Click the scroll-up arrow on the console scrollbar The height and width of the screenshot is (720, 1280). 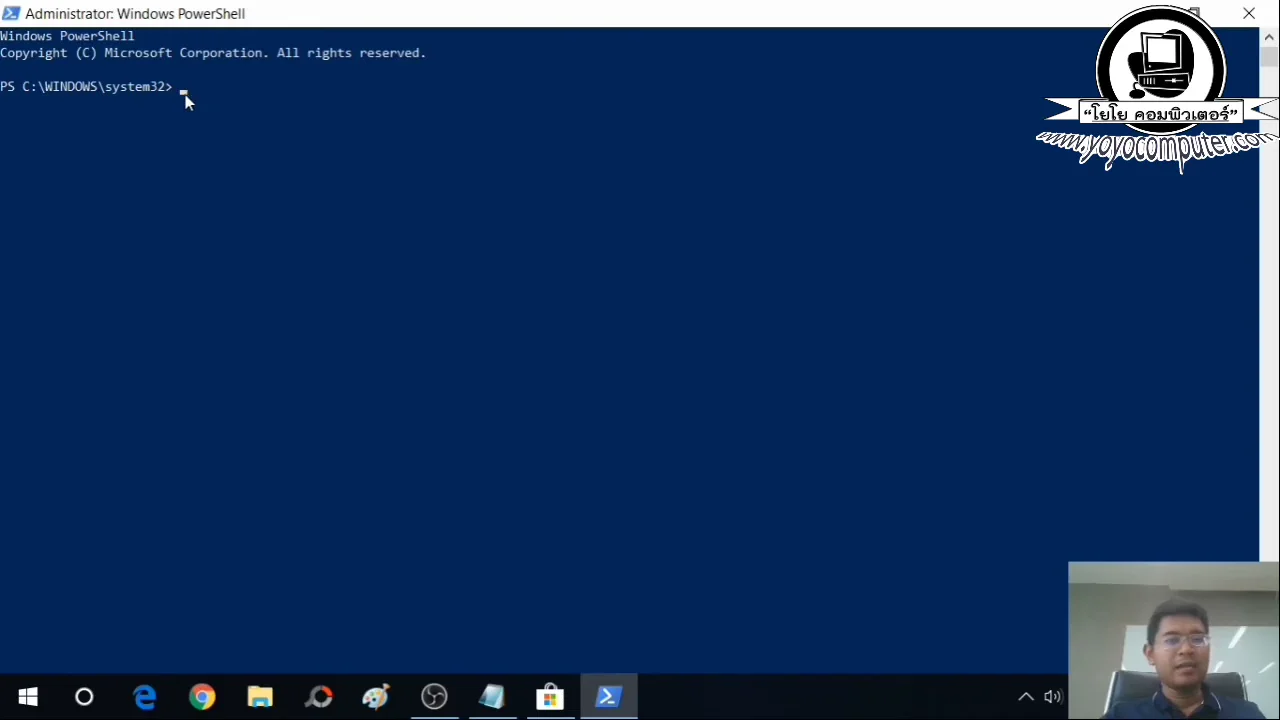tap(1268, 36)
